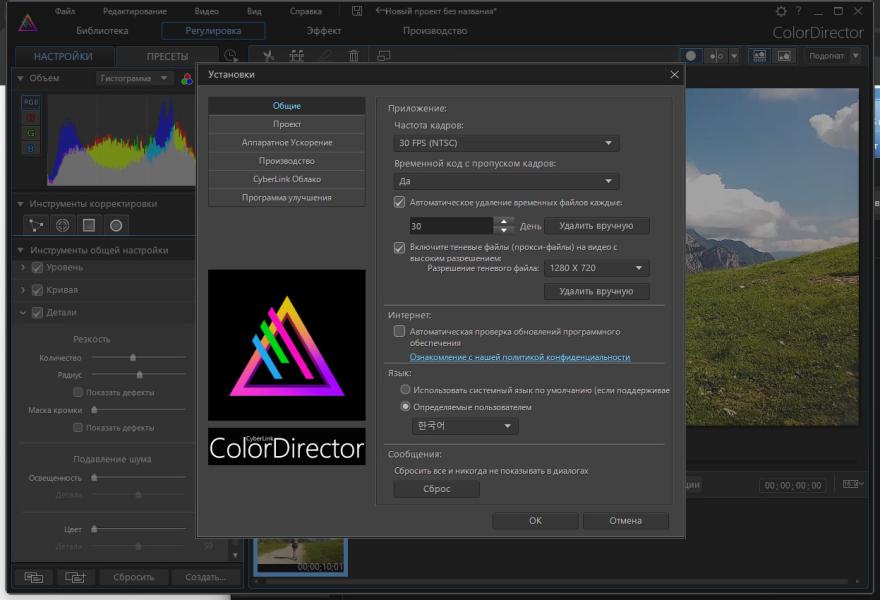Click Отмена in the settings dialog
880x600 pixels.
pyautogui.click(x=626, y=521)
